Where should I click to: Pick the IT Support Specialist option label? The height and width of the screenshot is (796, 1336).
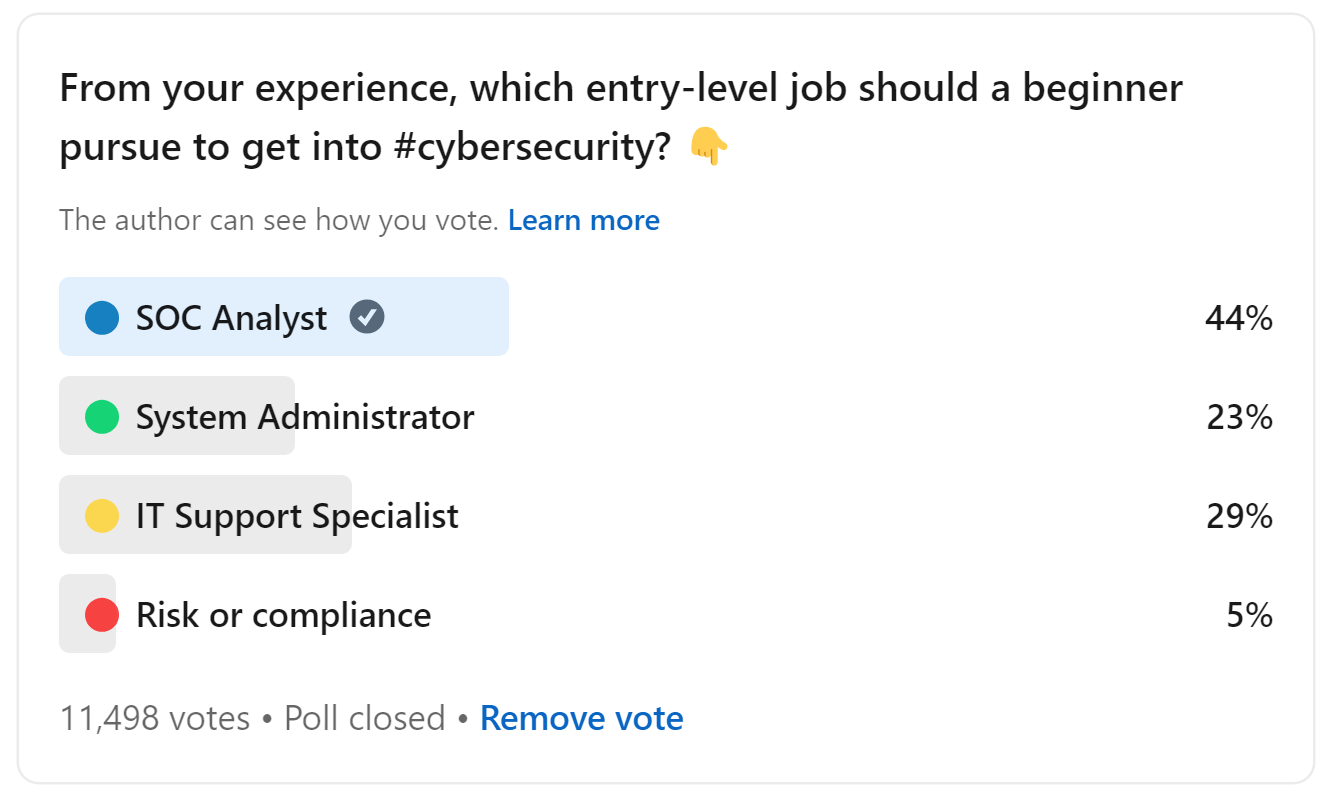297,516
